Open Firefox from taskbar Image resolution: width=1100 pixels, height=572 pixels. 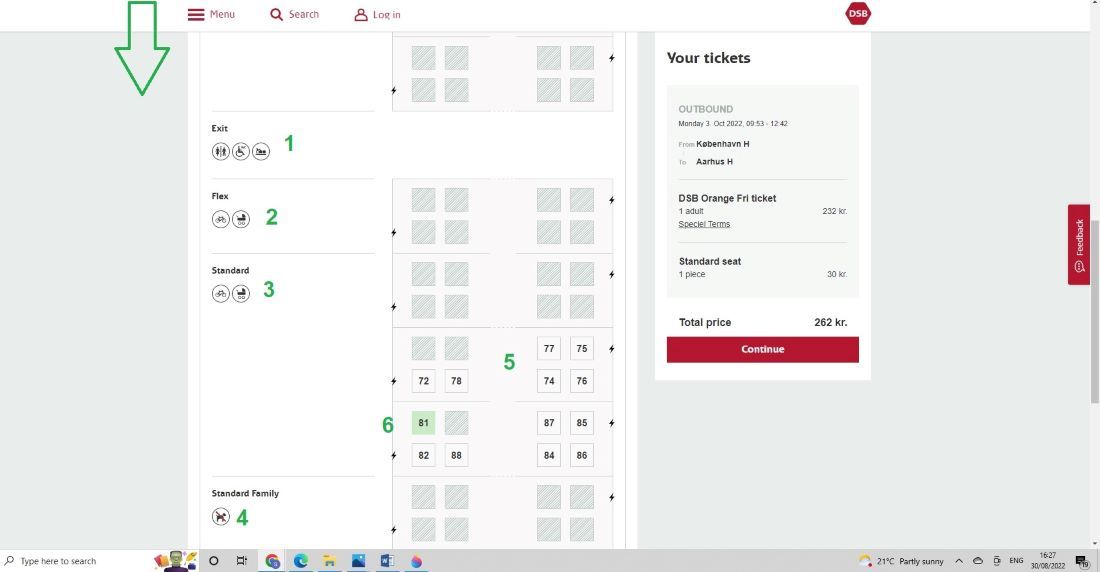pyautogui.click(x=416, y=561)
